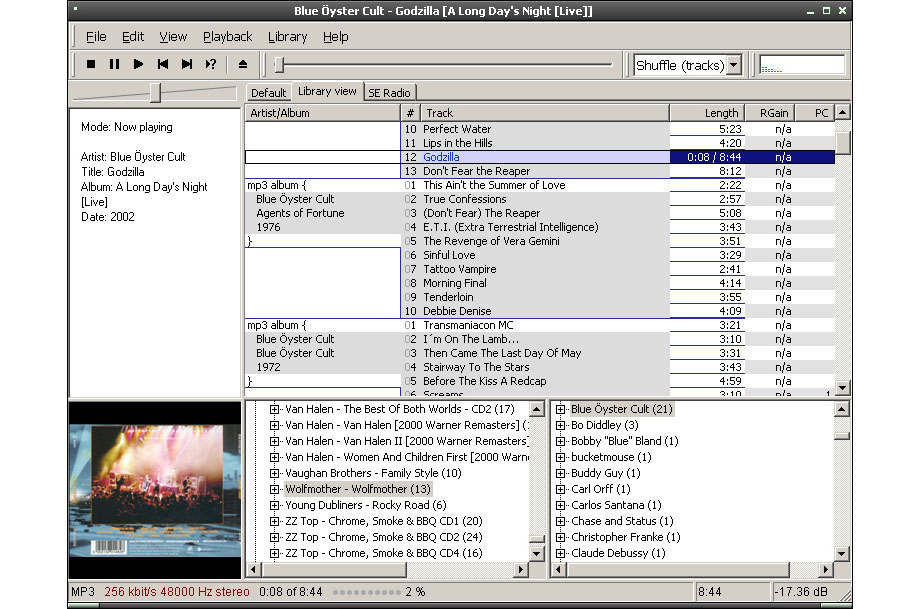This screenshot has width=920, height=609.
Task: Expand the Bo Diddley artist node
Action: (x=560, y=425)
